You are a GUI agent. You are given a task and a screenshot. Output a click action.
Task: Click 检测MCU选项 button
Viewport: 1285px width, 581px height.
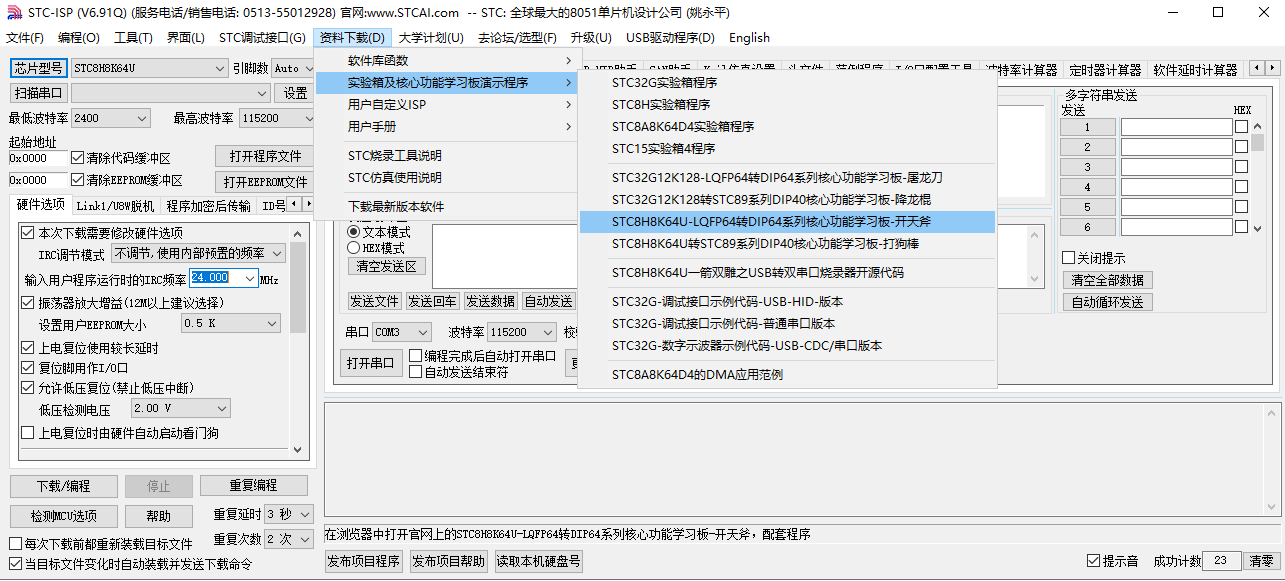[64, 516]
